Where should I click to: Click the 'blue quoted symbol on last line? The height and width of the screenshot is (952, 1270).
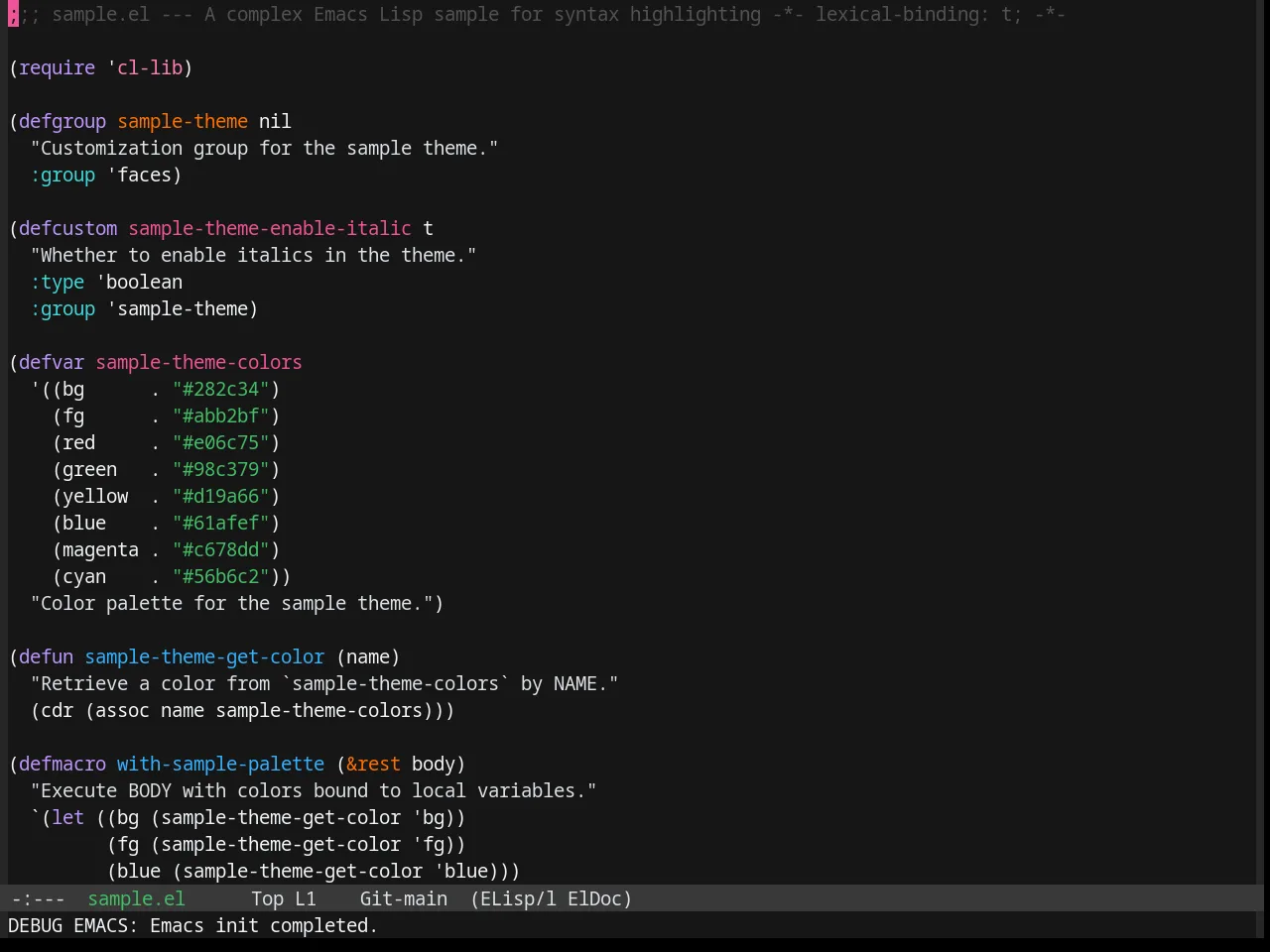coord(460,871)
